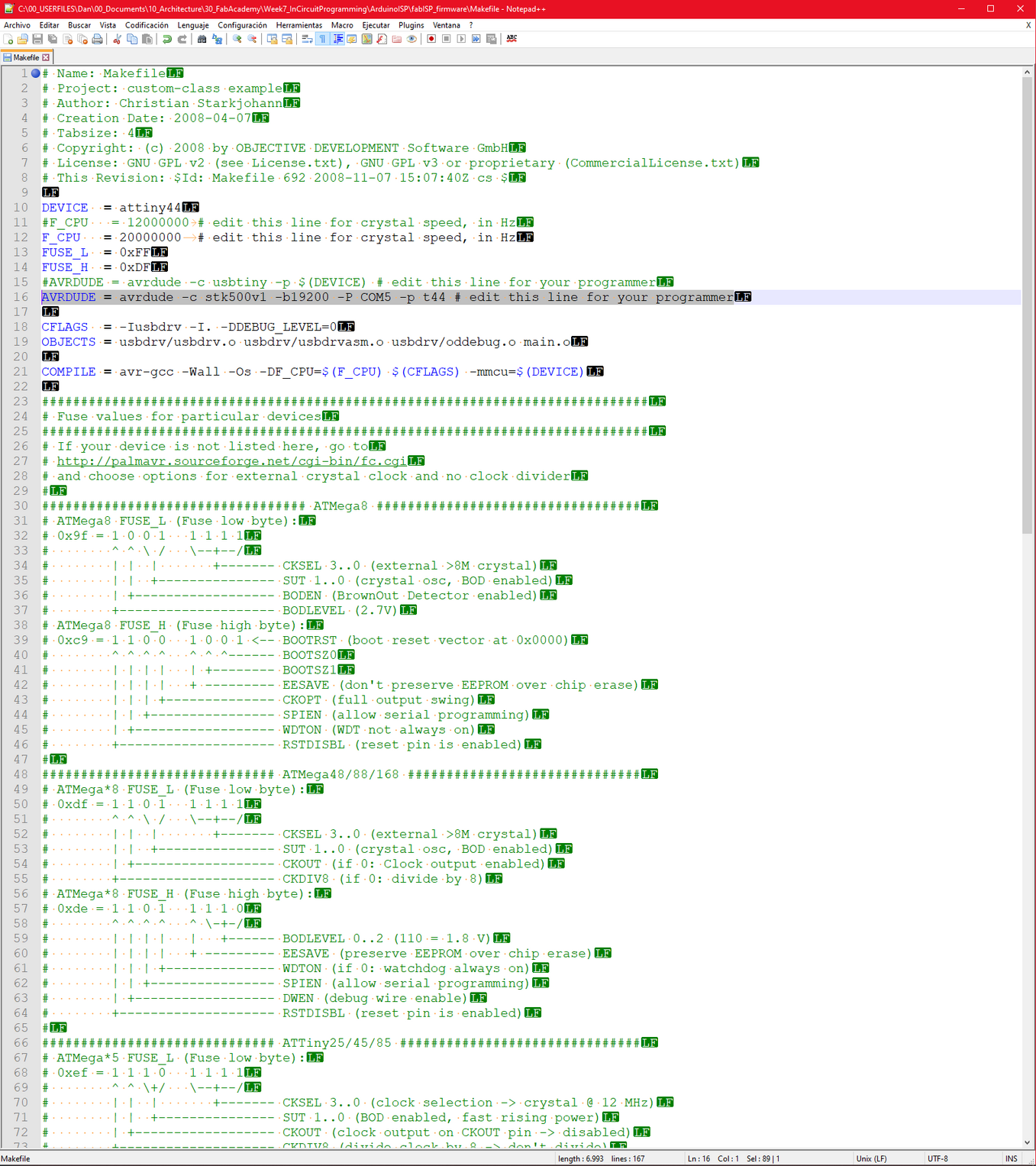Viewport: 1036px width, 1166px height.
Task: Save the Makefile using the Save icon
Action: click(x=37, y=39)
